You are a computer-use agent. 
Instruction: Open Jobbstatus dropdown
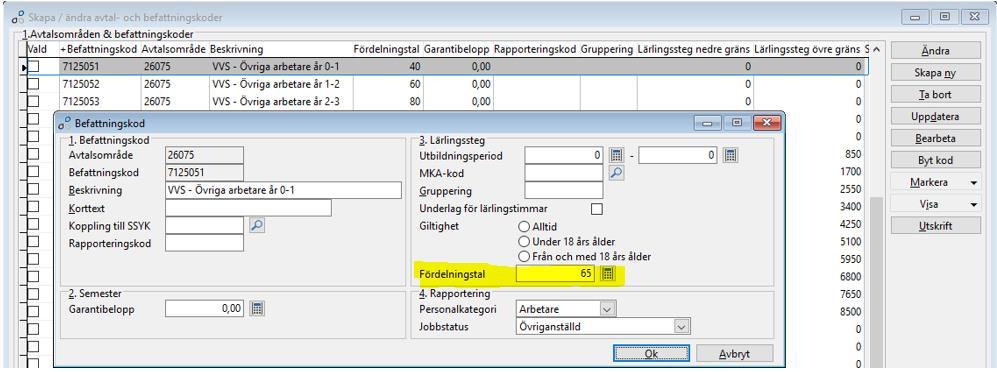(682, 326)
